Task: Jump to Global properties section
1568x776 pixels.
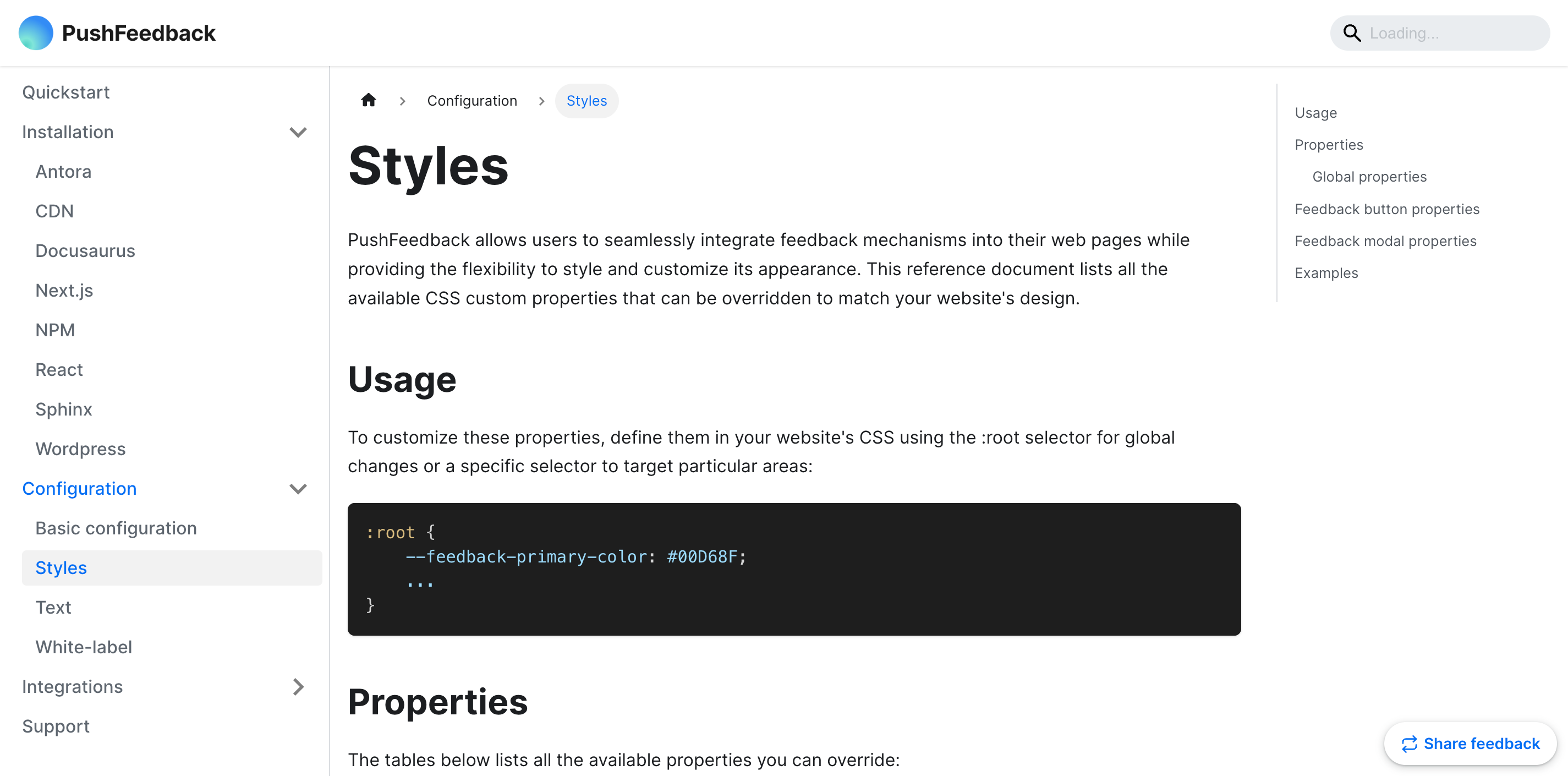Action: point(1369,177)
